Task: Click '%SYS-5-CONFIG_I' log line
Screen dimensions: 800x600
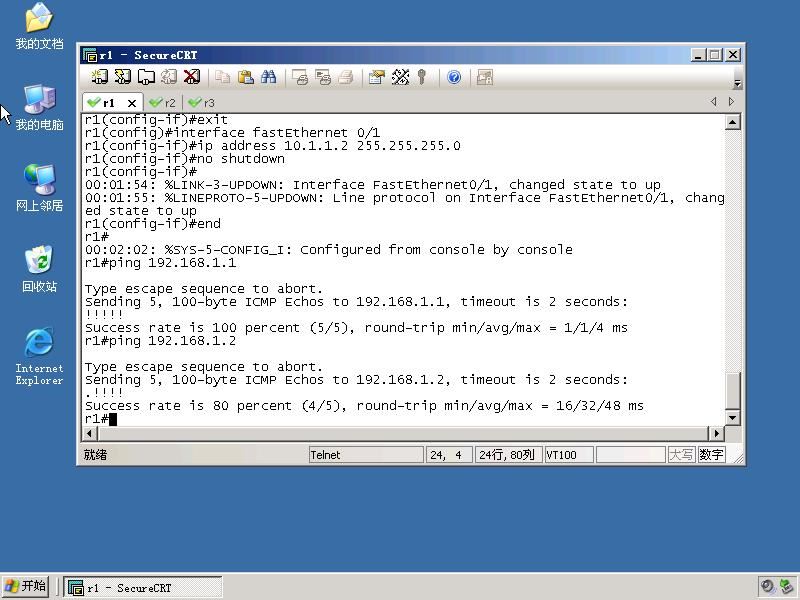Action: pyautogui.click(x=329, y=250)
